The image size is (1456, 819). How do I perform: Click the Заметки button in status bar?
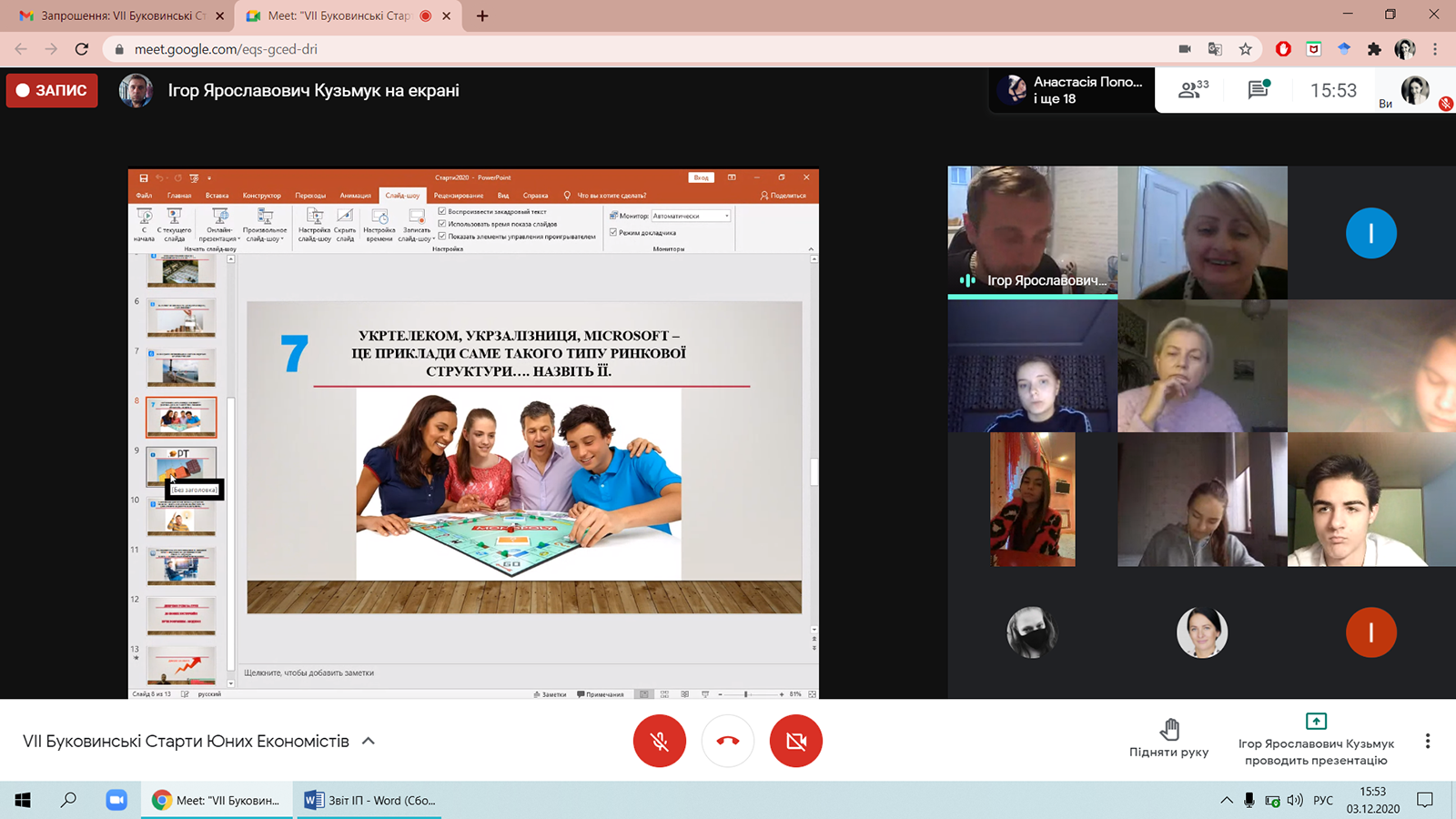(x=550, y=694)
